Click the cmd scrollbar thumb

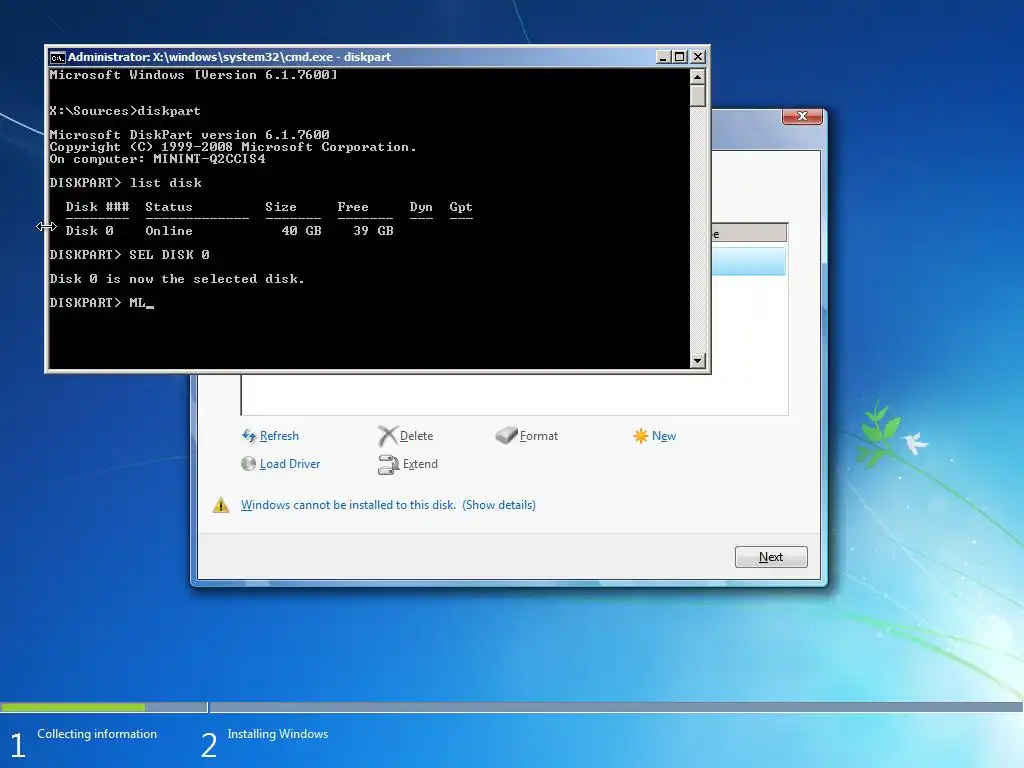[x=697, y=95]
